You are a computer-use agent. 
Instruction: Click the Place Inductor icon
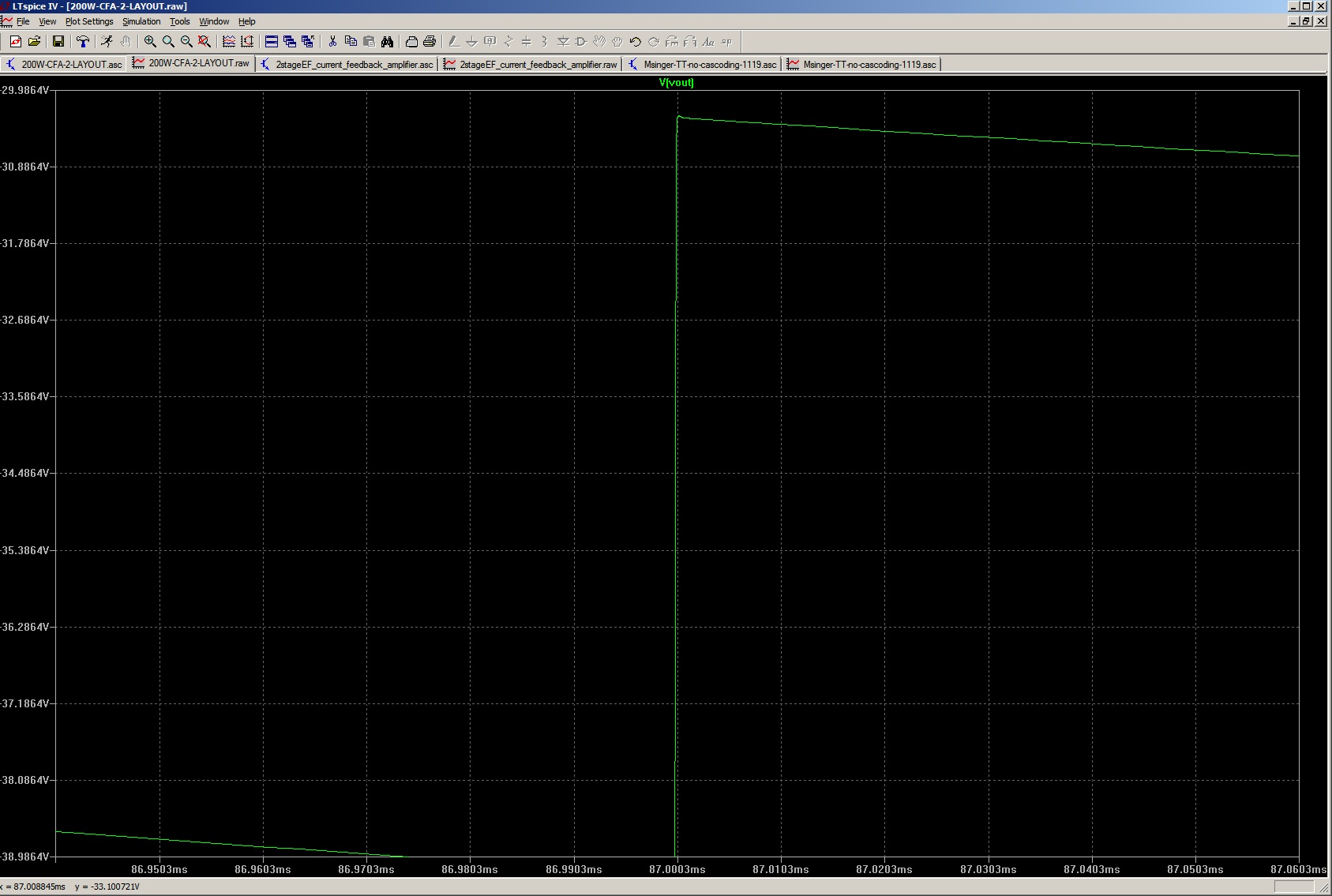pyautogui.click(x=545, y=42)
